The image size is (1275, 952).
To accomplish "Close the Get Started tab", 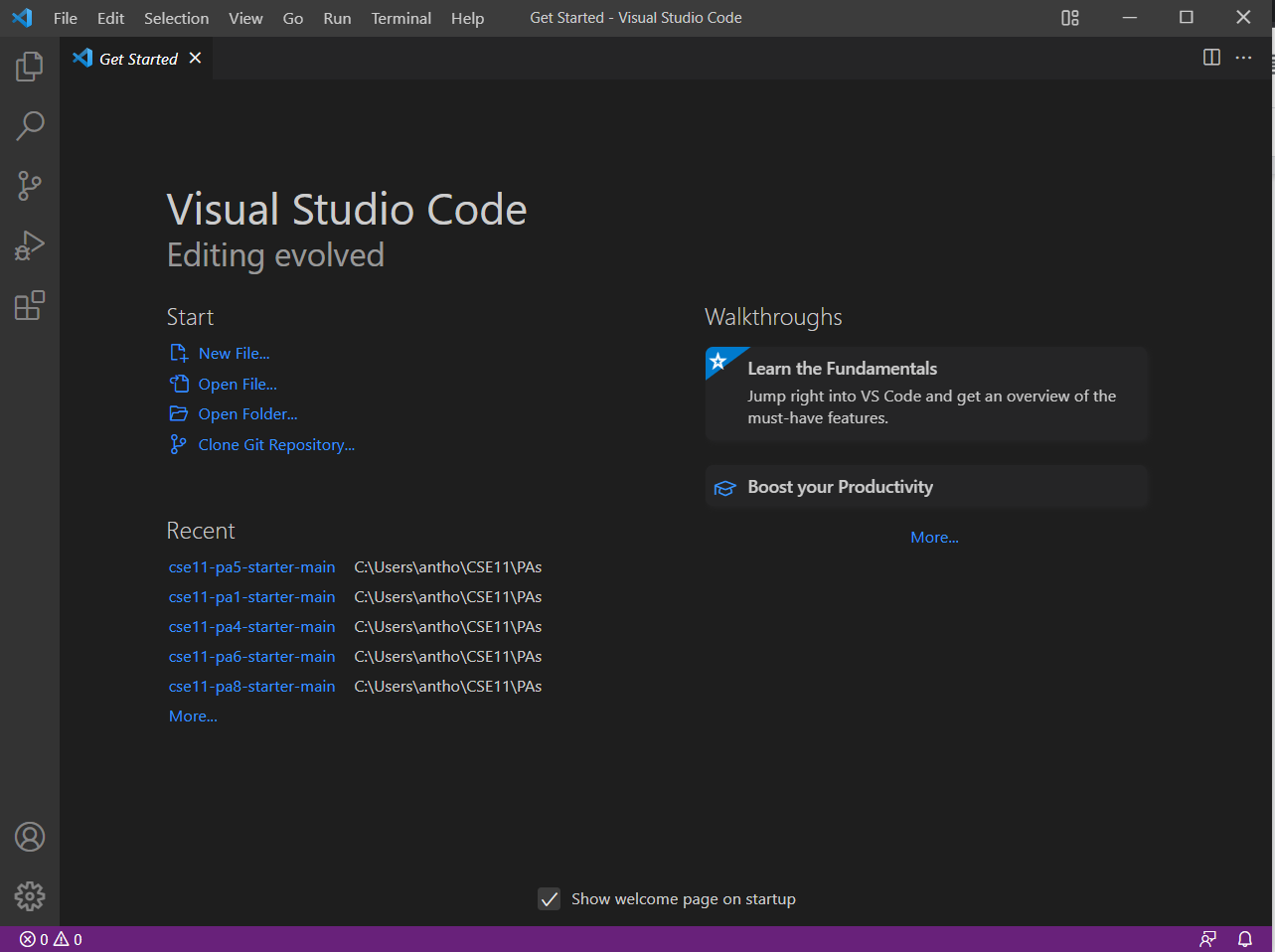I will [195, 58].
